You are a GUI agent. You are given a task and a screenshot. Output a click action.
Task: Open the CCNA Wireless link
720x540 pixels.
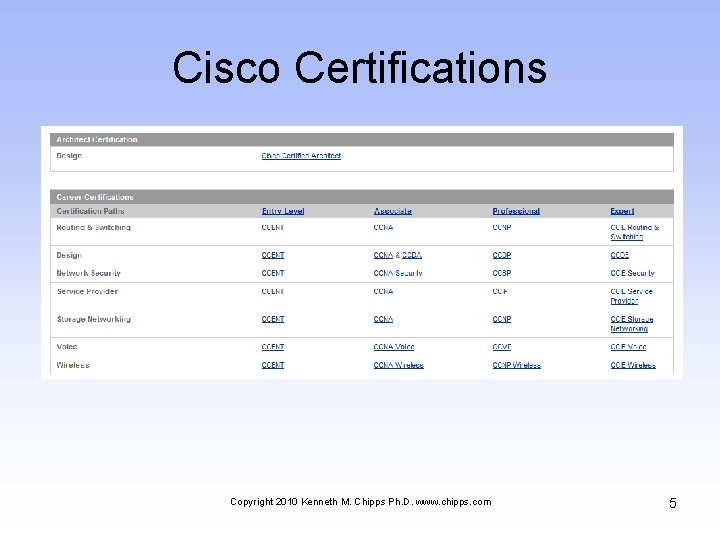399,365
